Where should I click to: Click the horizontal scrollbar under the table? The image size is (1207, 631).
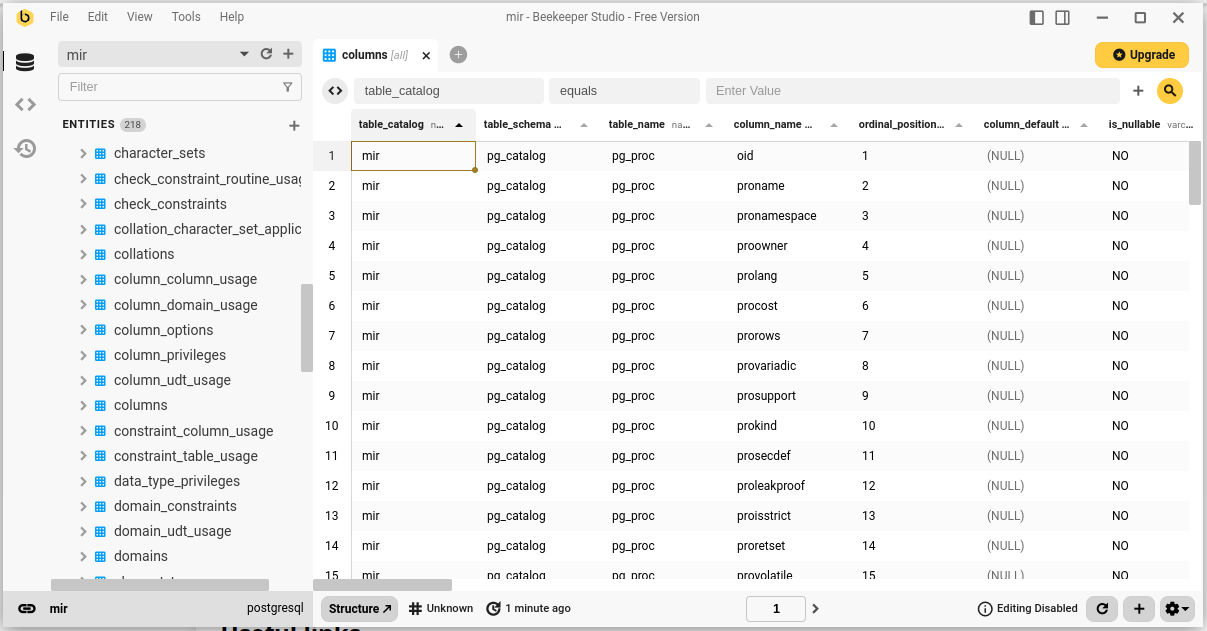pyautogui.click(x=383, y=585)
